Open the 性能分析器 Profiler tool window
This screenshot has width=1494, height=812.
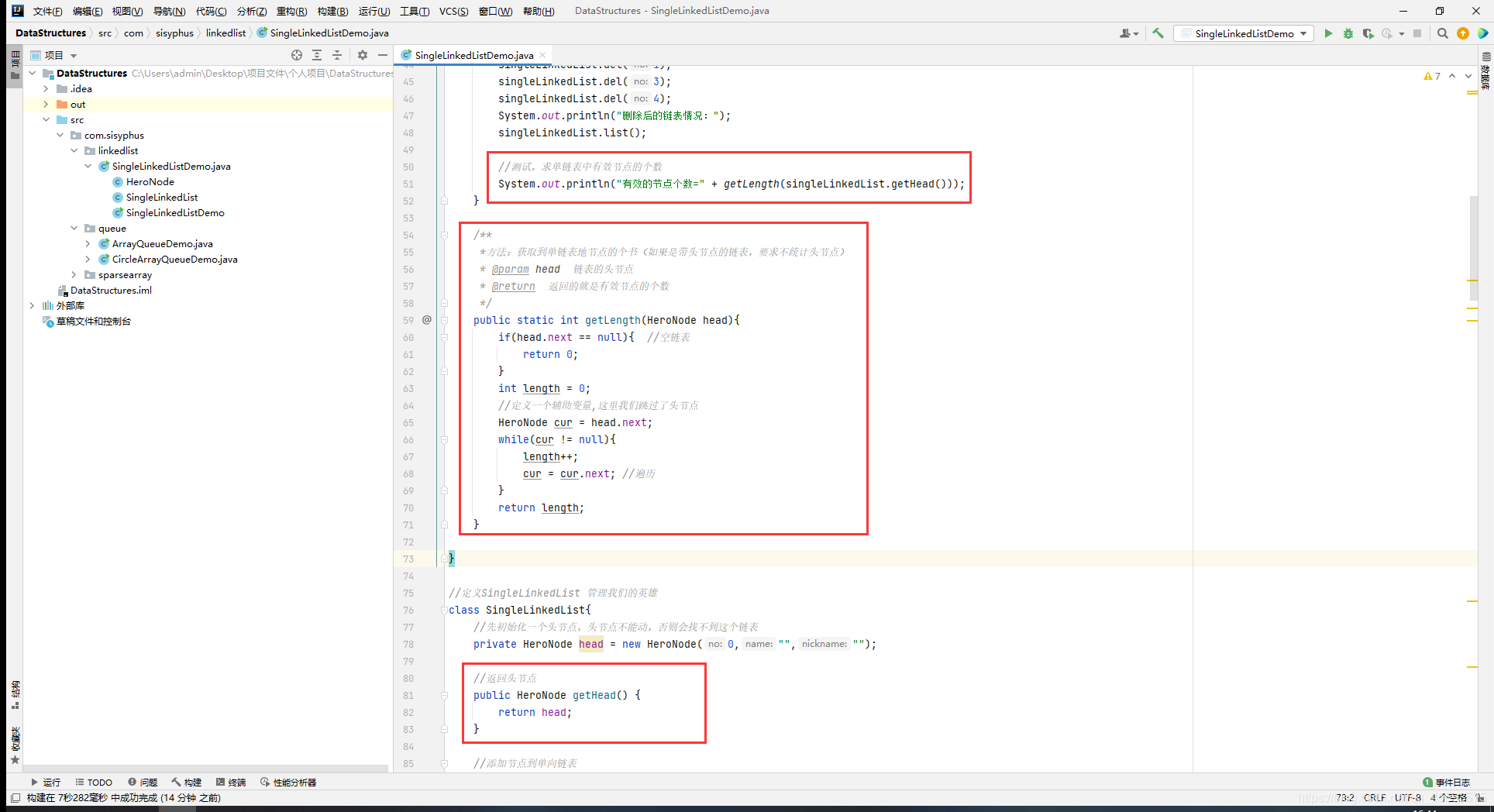288,782
